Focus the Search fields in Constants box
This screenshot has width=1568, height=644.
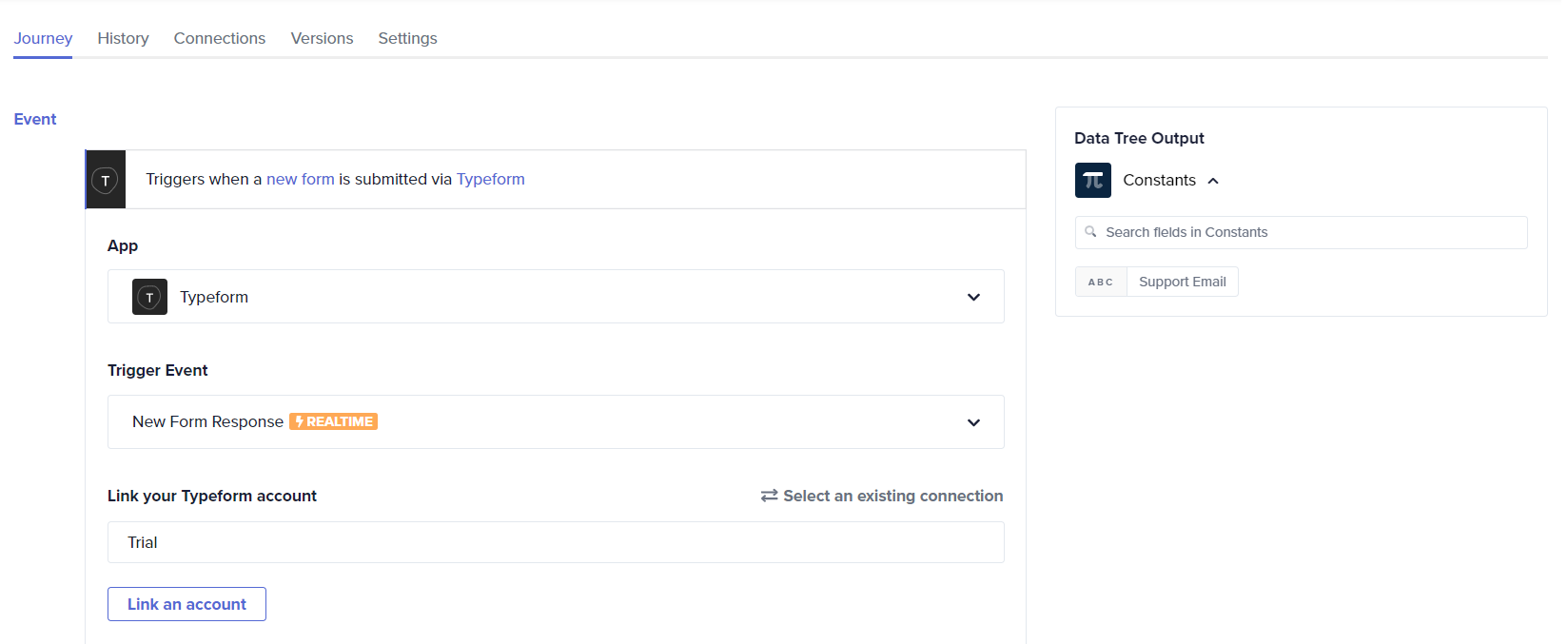click(1302, 232)
